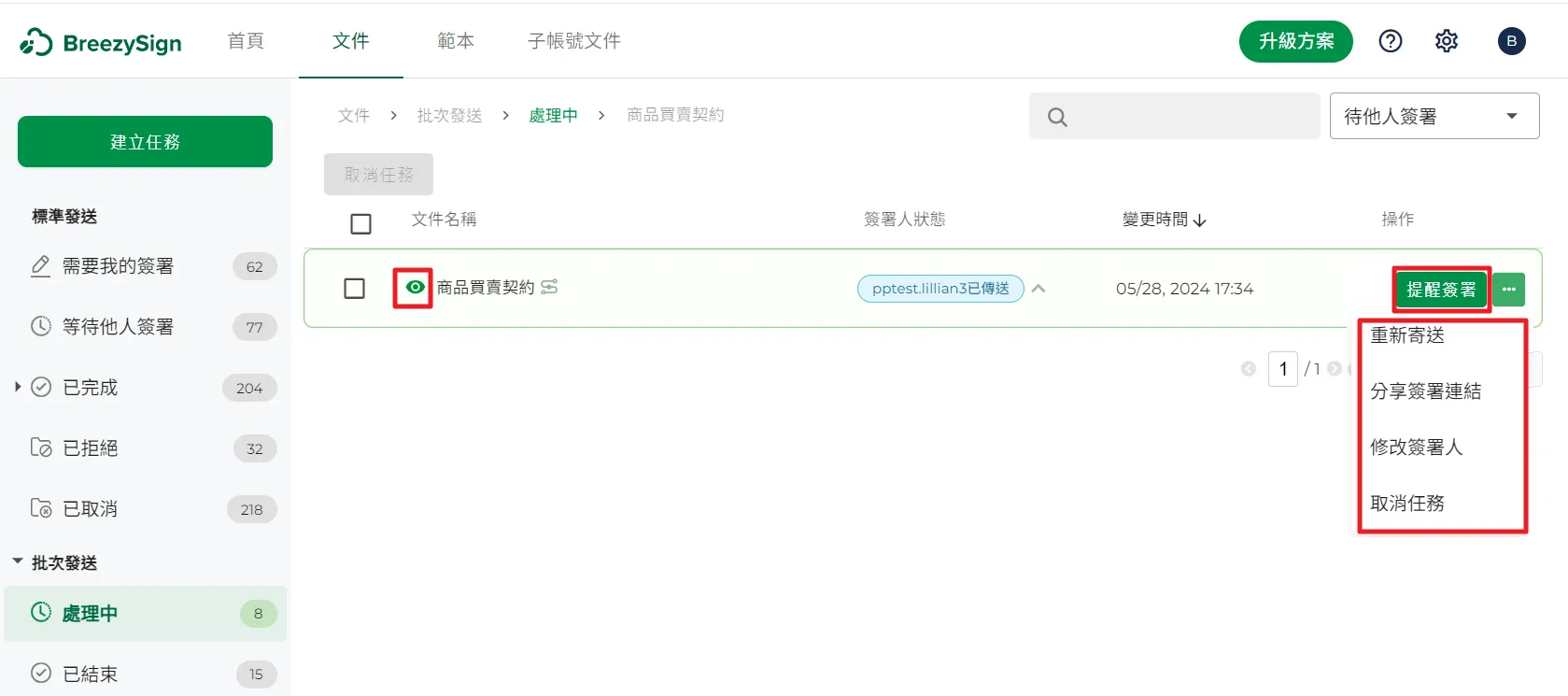Open the help question mark icon
Image resolution: width=1568 pixels, height=696 pixels.
[x=1390, y=41]
